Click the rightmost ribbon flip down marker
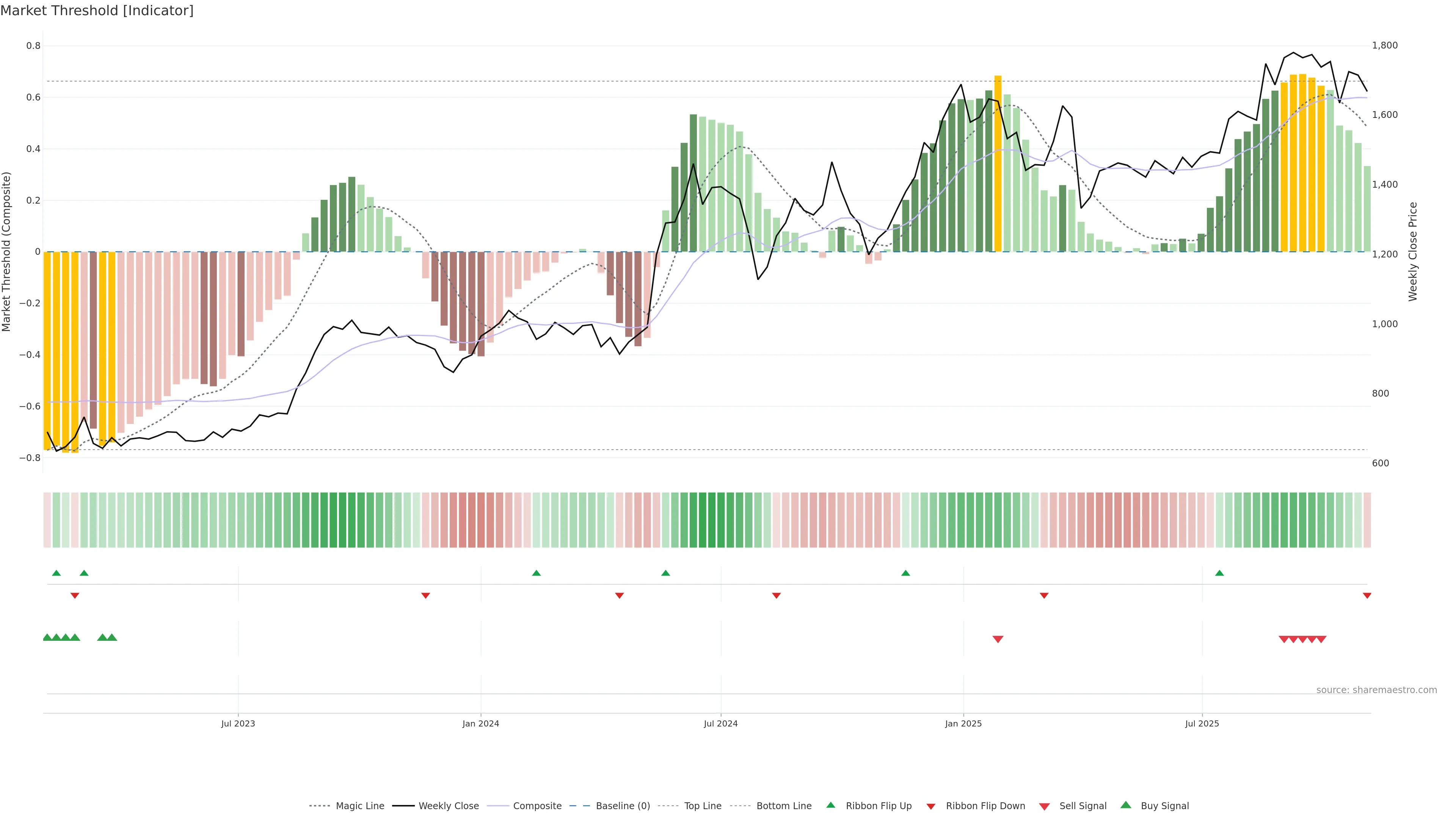This screenshot has width=1456, height=819. click(1367, 596)
